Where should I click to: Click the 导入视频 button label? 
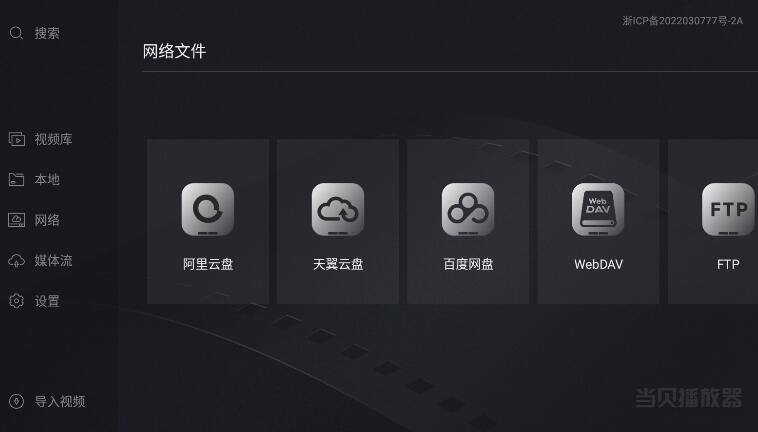click(x=60, y=401)
